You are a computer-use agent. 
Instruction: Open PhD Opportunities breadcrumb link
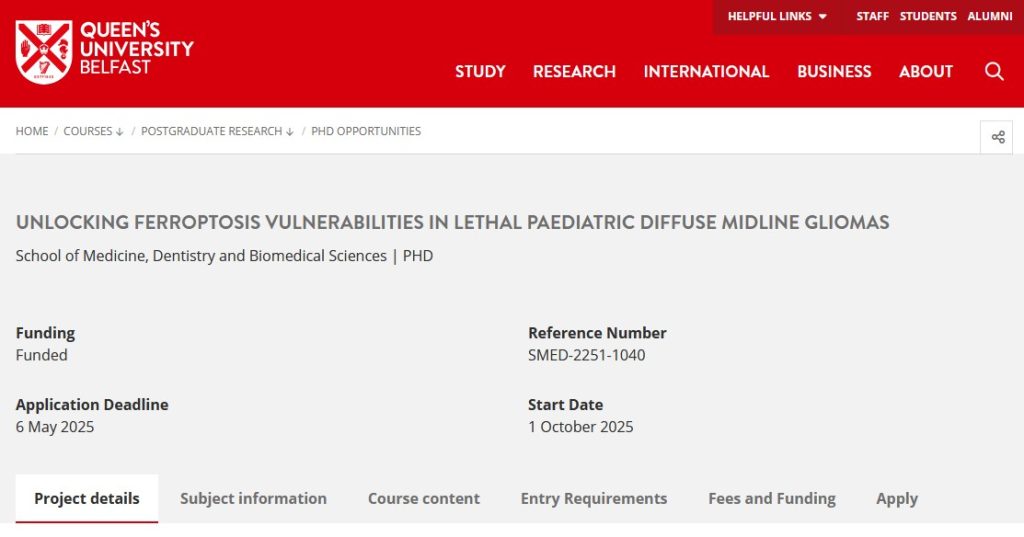click(366, 131)
